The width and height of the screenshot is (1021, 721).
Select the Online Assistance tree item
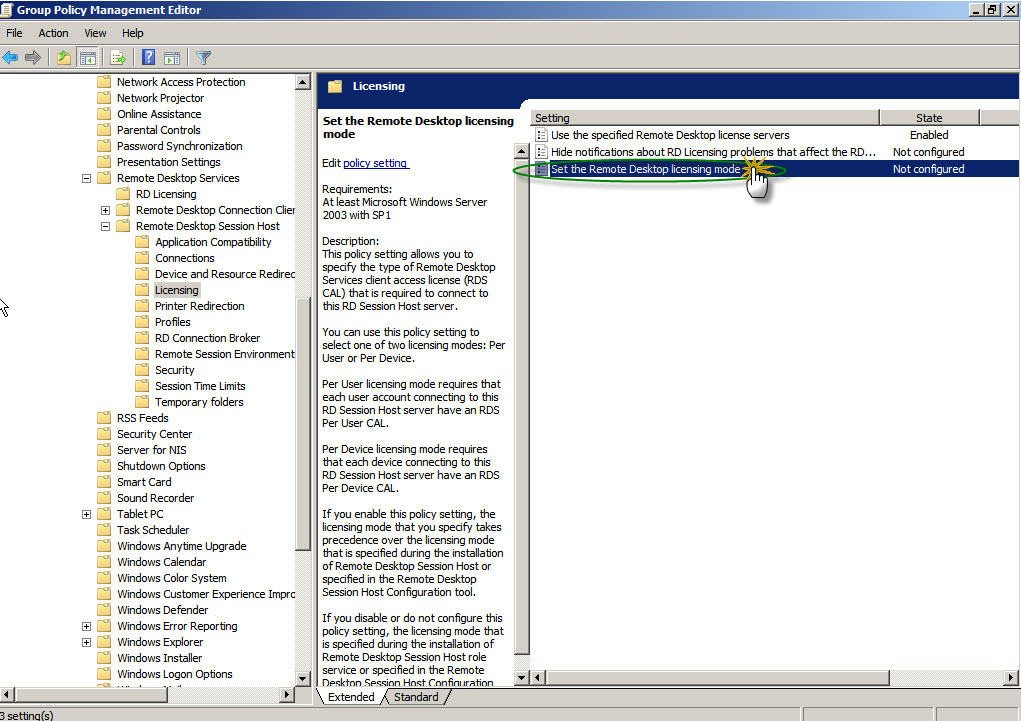(x=159, y=114)
